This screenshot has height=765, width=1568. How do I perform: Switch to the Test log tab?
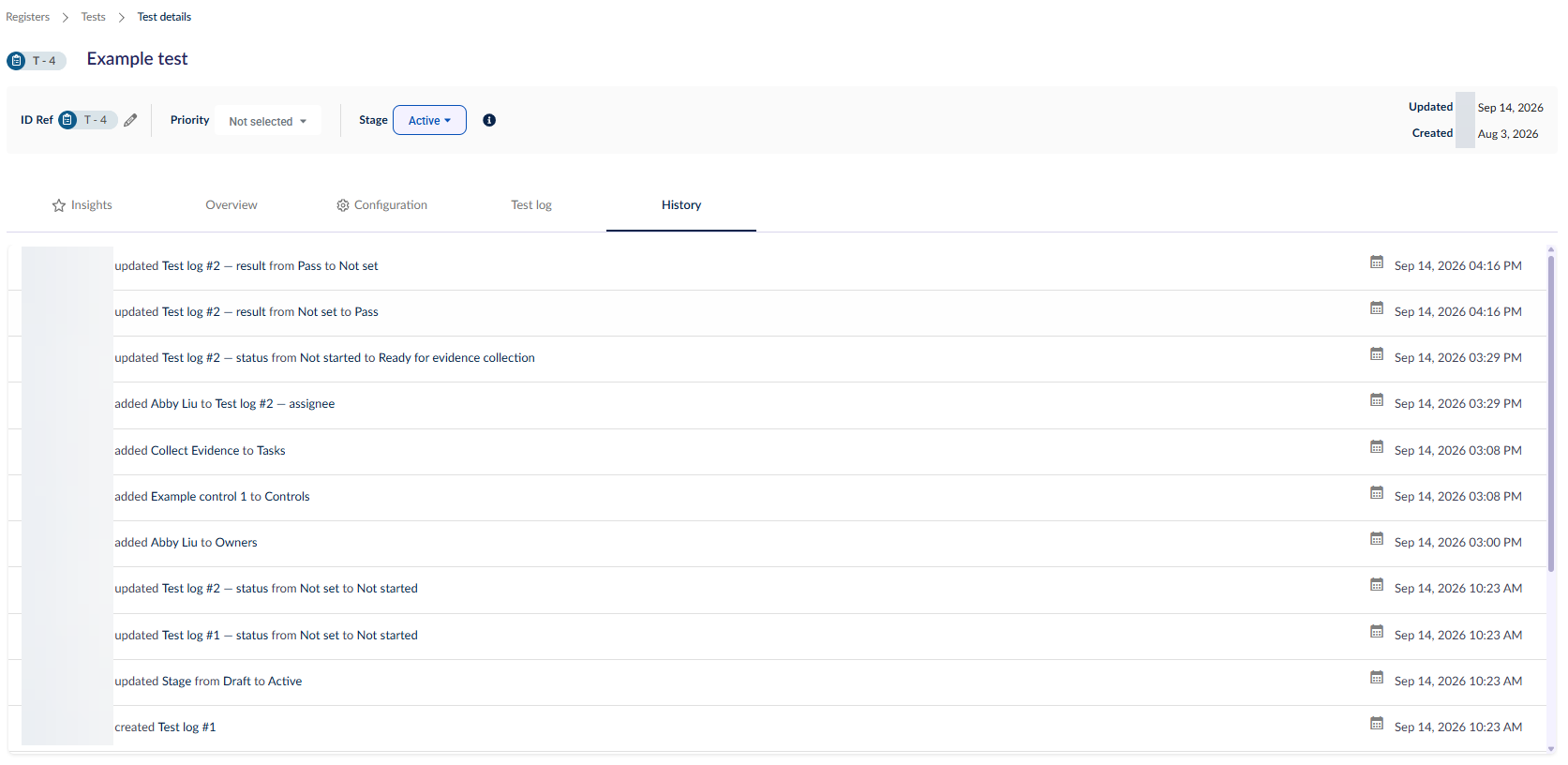[531, 205]
